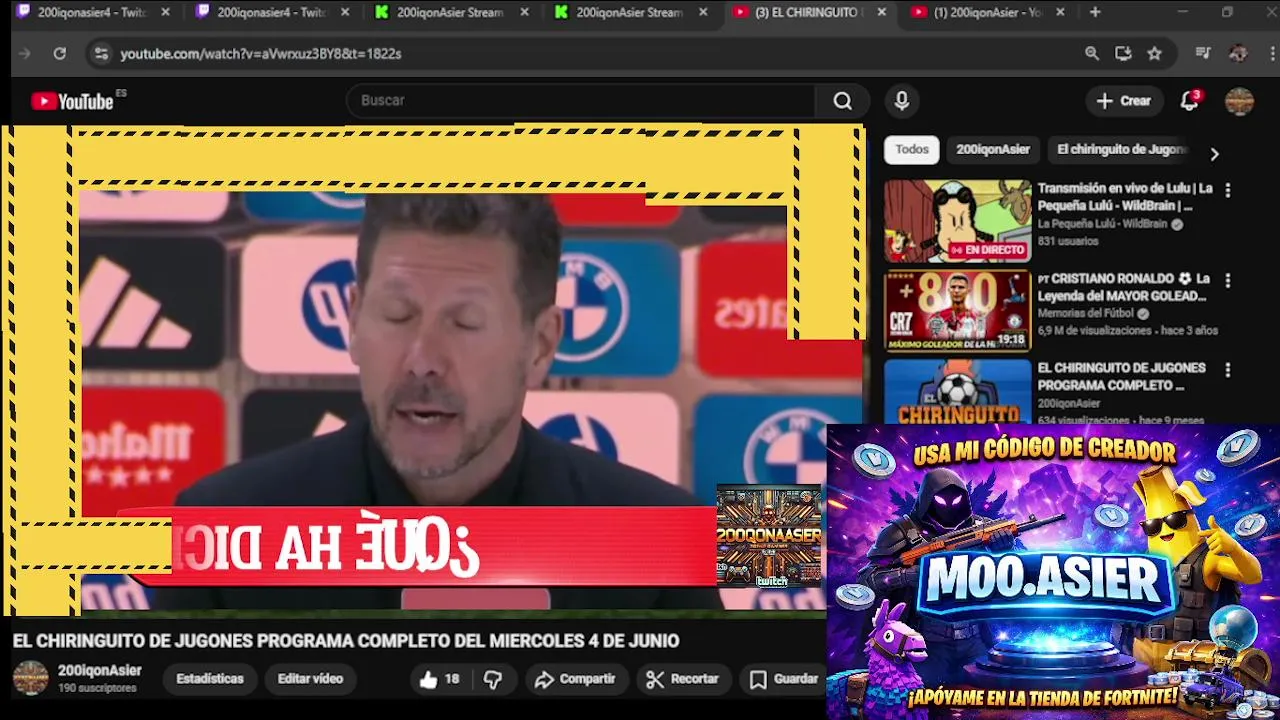Open site information icon beside the URL
This screenshot has height=720, width=1280.
pos(100,53)
